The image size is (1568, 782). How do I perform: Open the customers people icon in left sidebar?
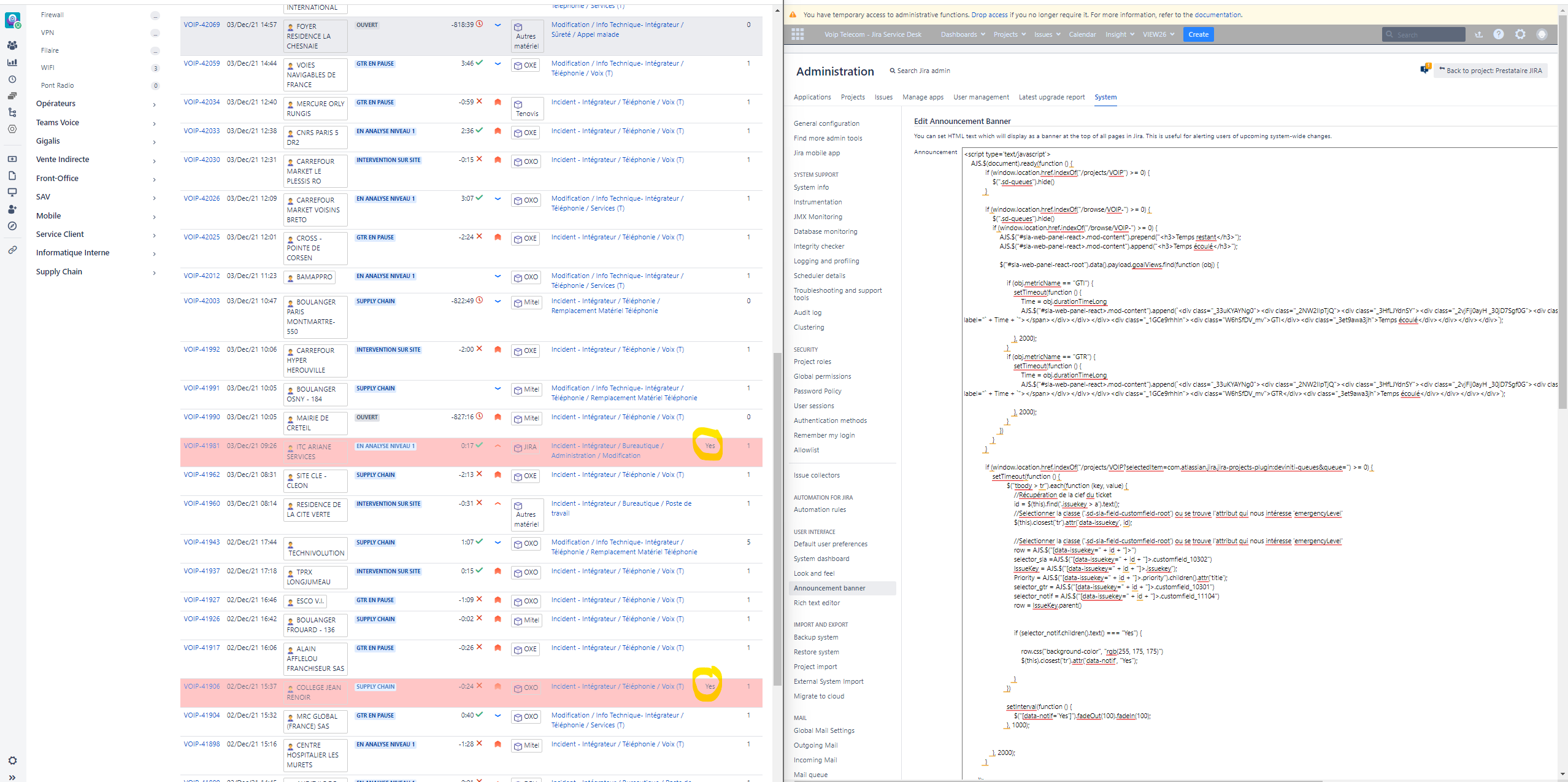tap(12, 45)
